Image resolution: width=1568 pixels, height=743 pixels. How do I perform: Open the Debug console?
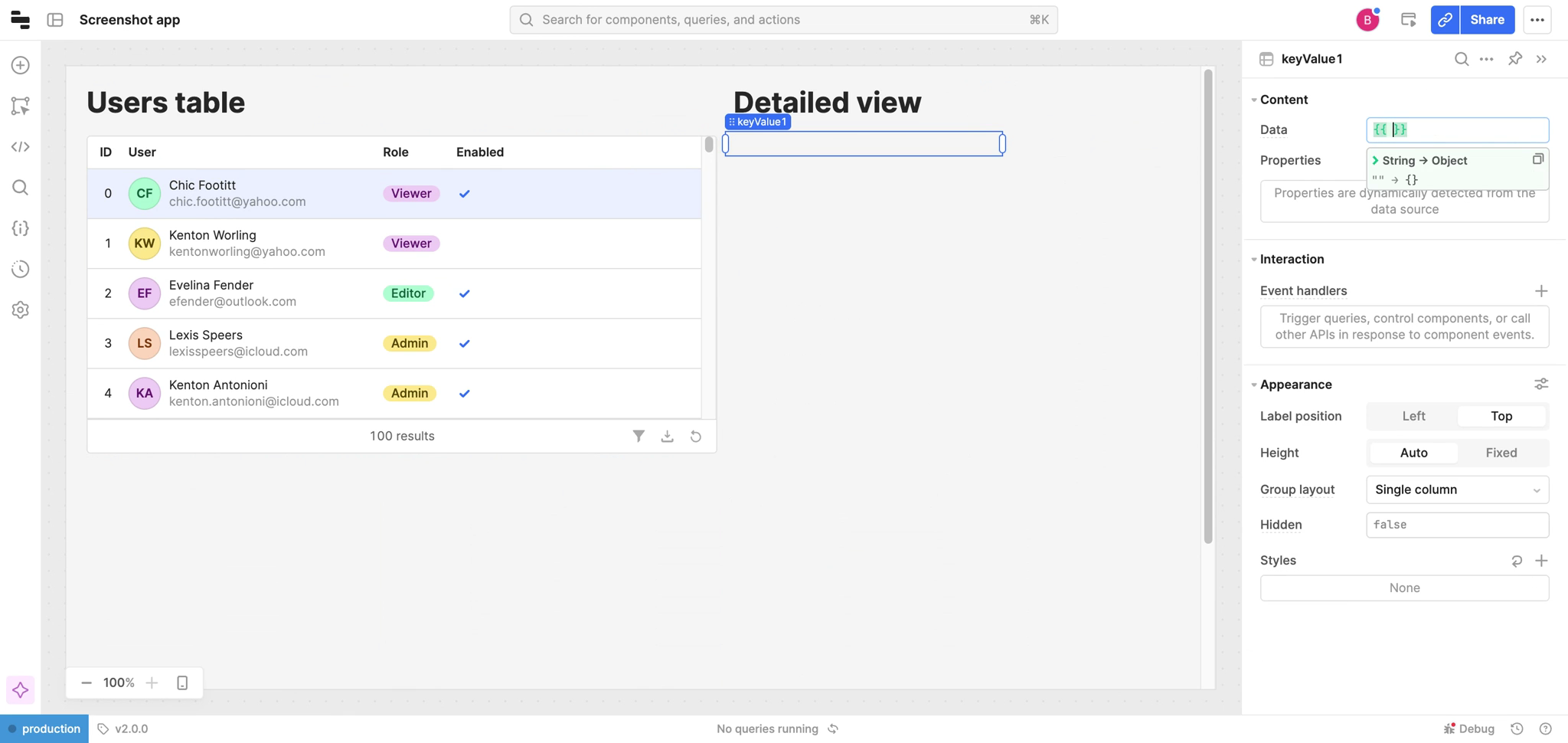(x=1469, y=728)
